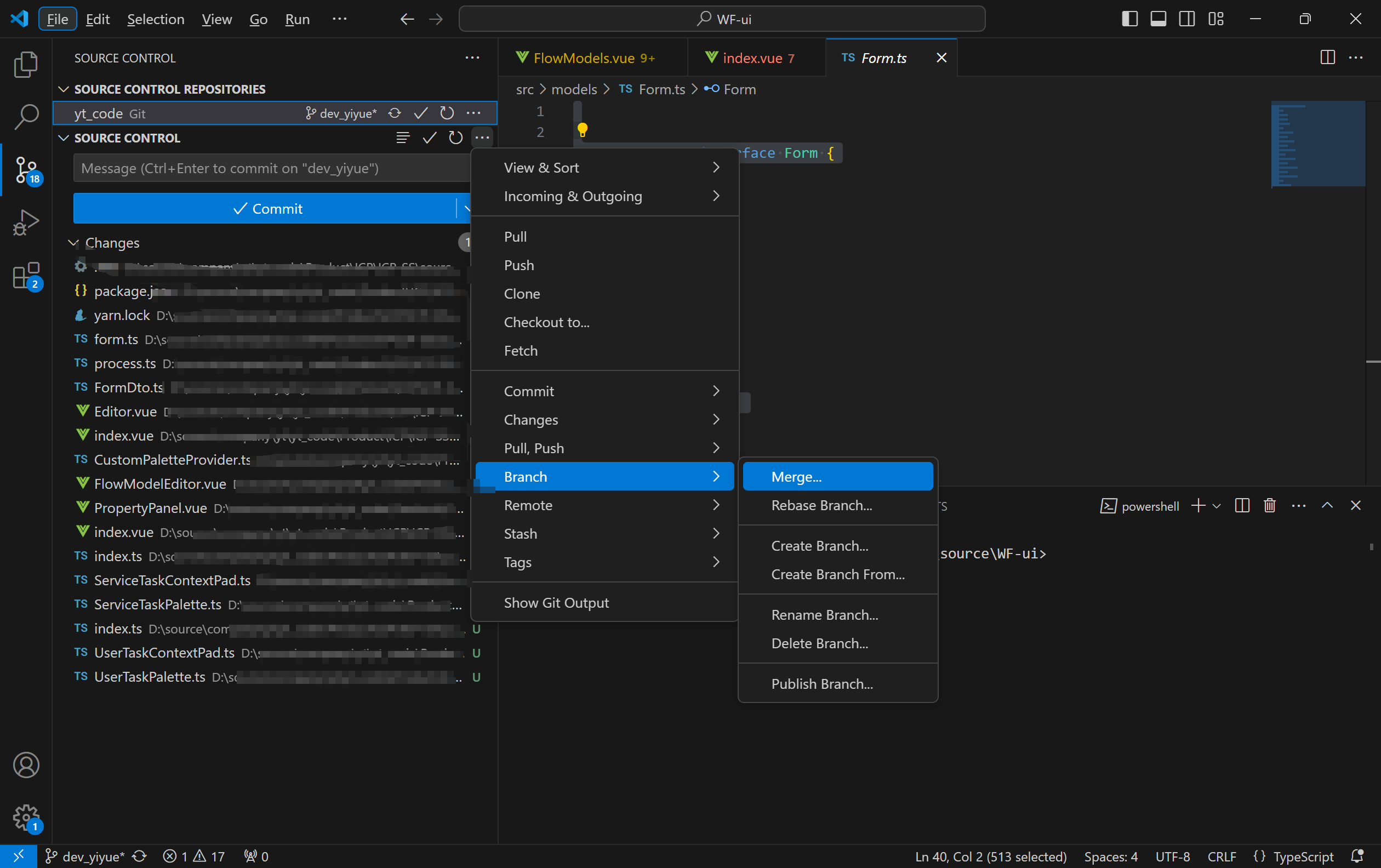Select Rebase Branch from submenu

click(821, 505)
